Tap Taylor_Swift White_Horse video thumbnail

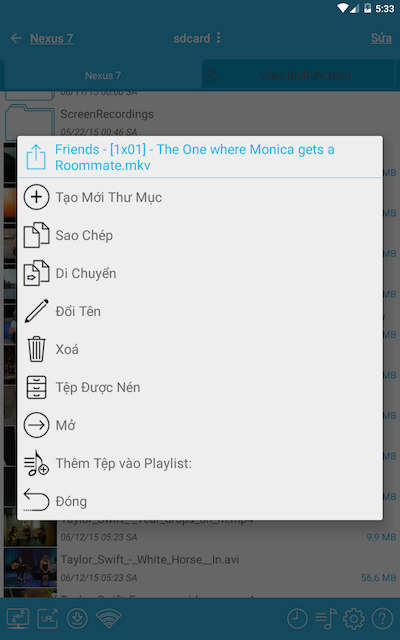tap(31, 568)
